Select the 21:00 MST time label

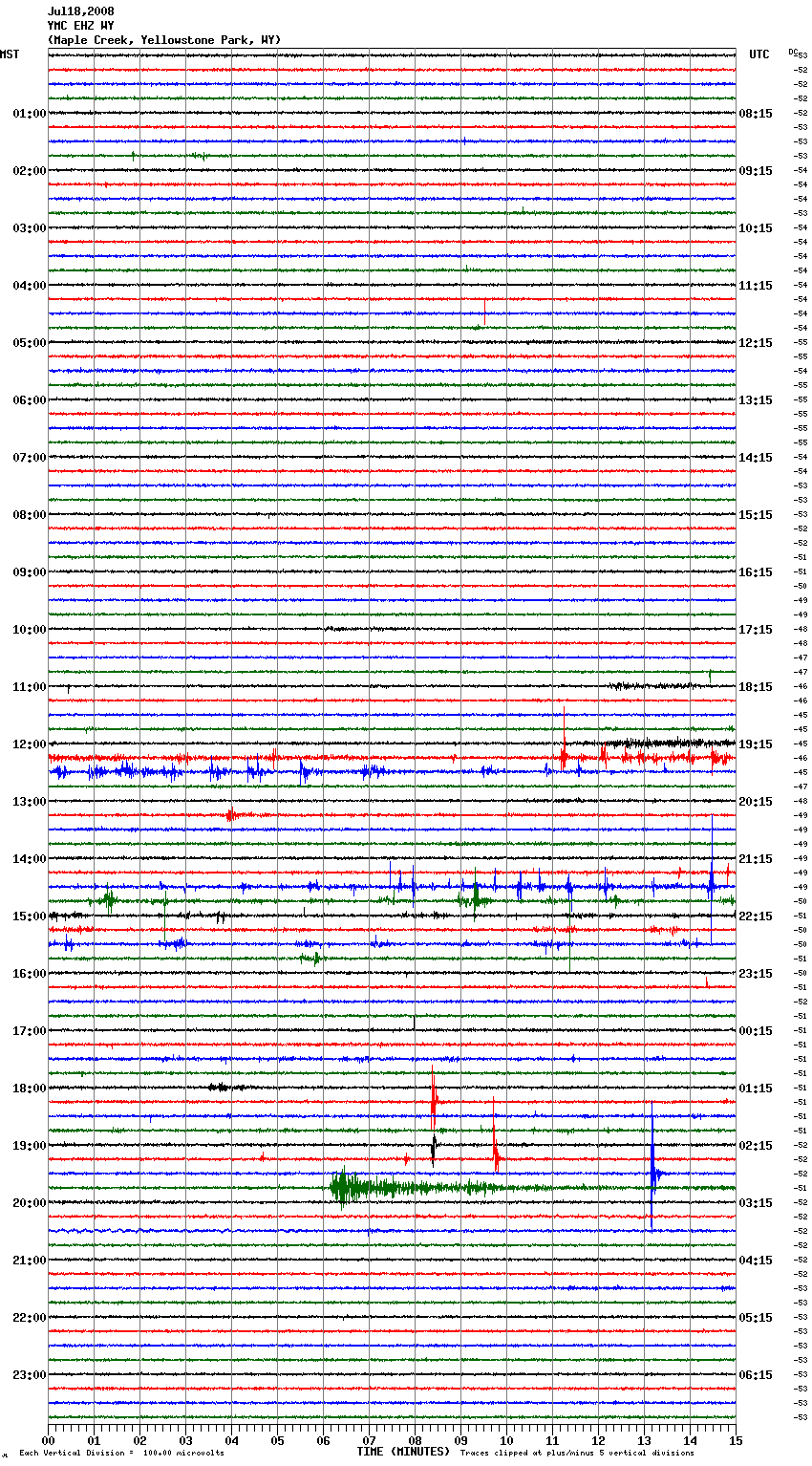[x=30, y=1261]
